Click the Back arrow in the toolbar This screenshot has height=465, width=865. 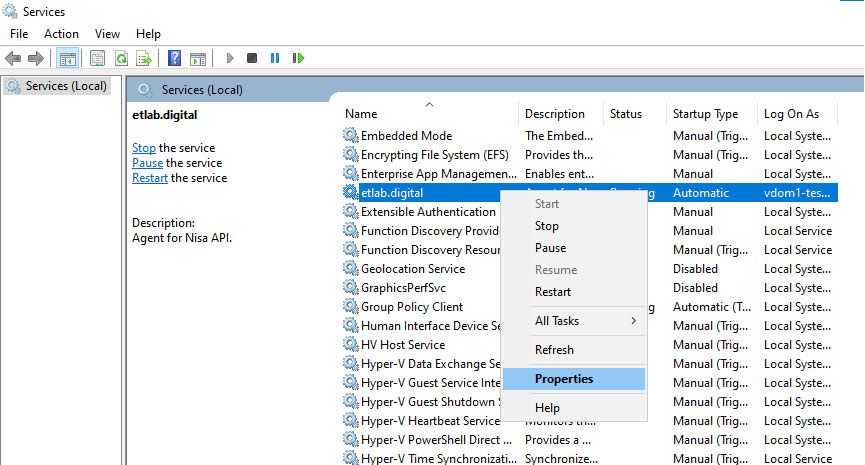pos(13,58)
